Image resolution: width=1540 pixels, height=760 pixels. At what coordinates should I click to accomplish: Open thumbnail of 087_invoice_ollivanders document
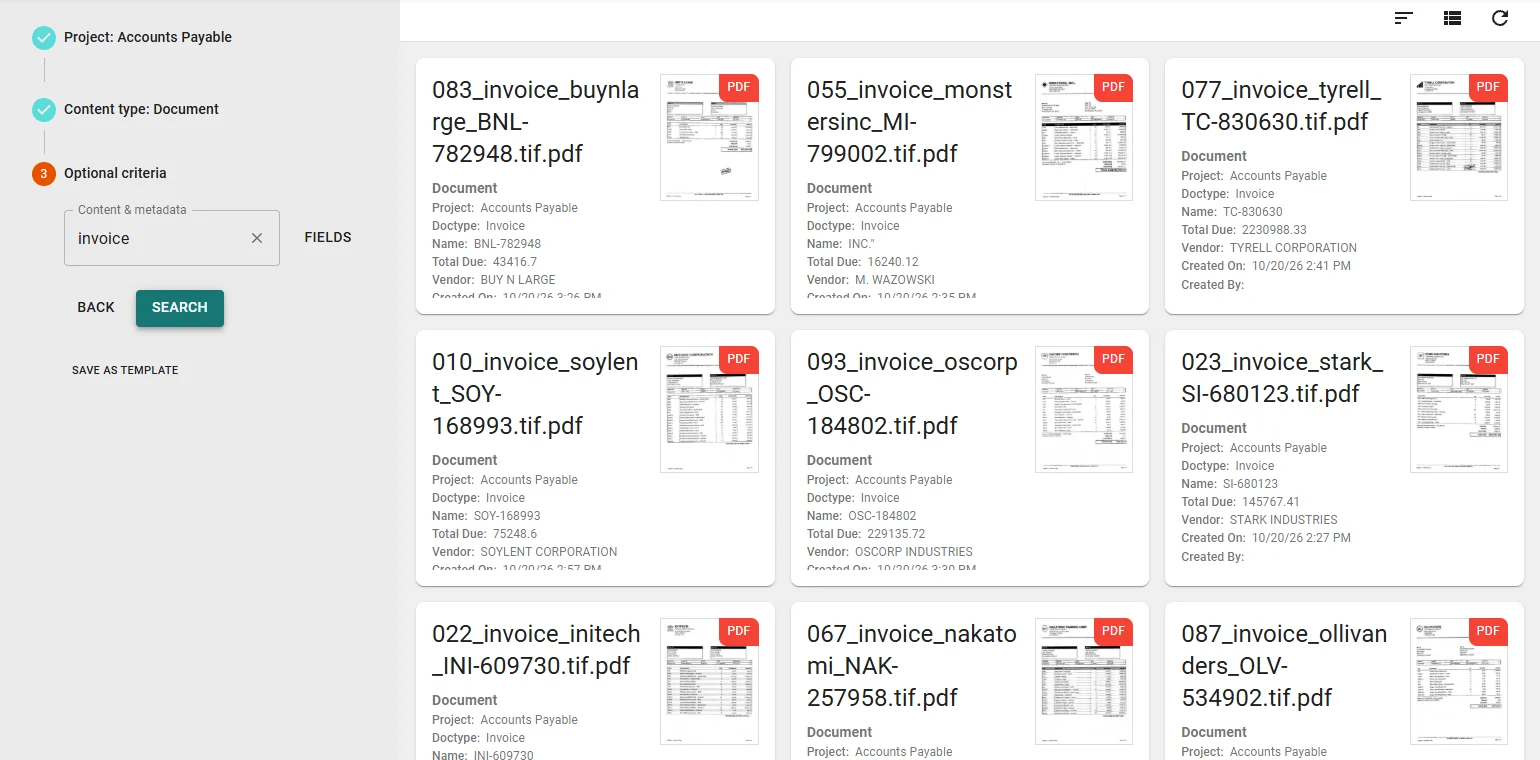1459,681
